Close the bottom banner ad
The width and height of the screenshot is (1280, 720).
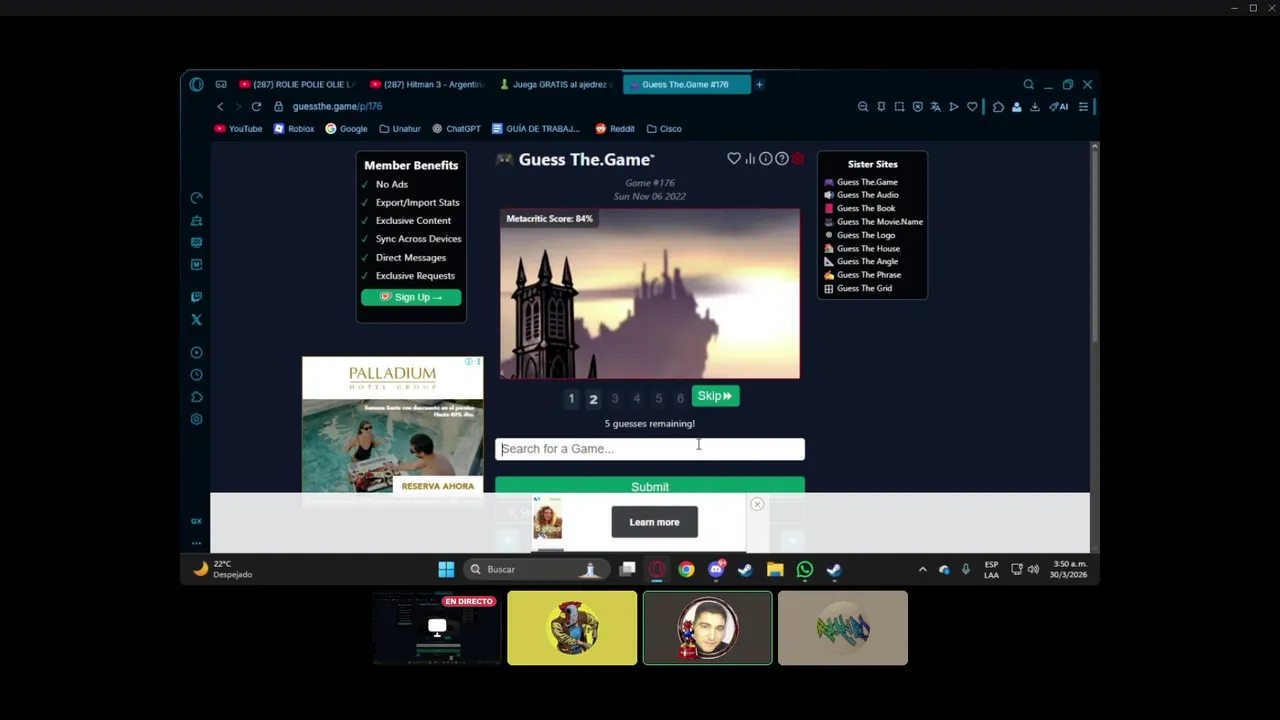pos(757,504)
